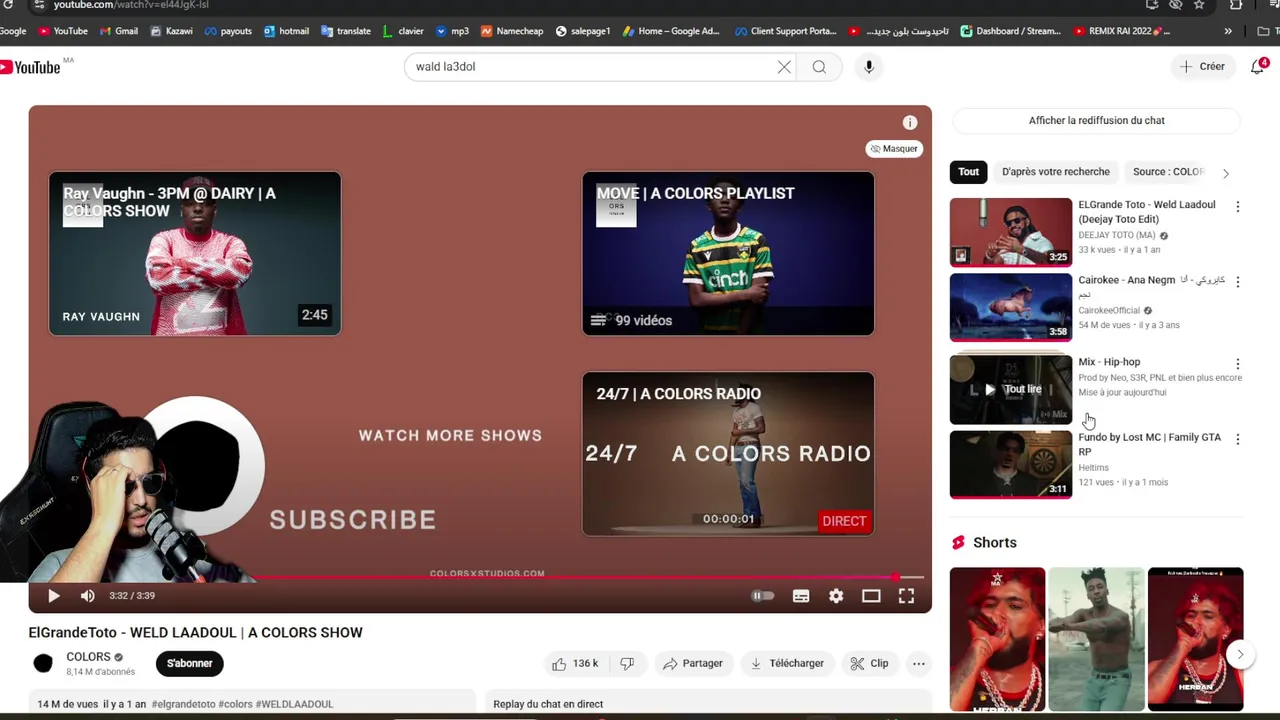The height and width of the screenshot is (720, 1280).
Task: Open the COLORS channel avatar
Action: pyautogui.click(x=43, y=663)
